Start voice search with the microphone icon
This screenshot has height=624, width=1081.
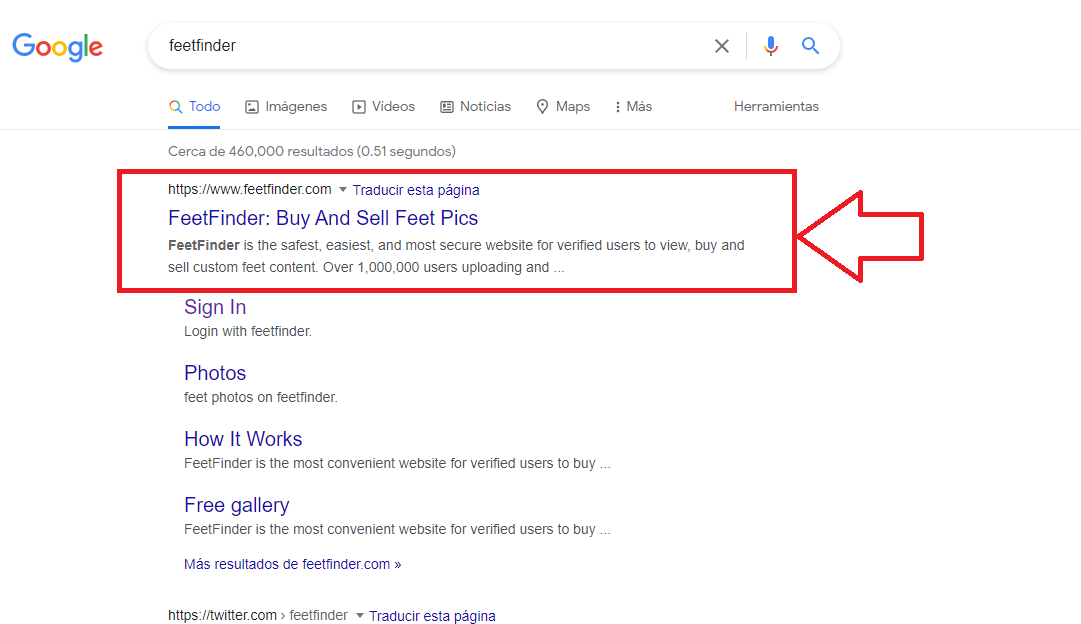click(771, 46)
